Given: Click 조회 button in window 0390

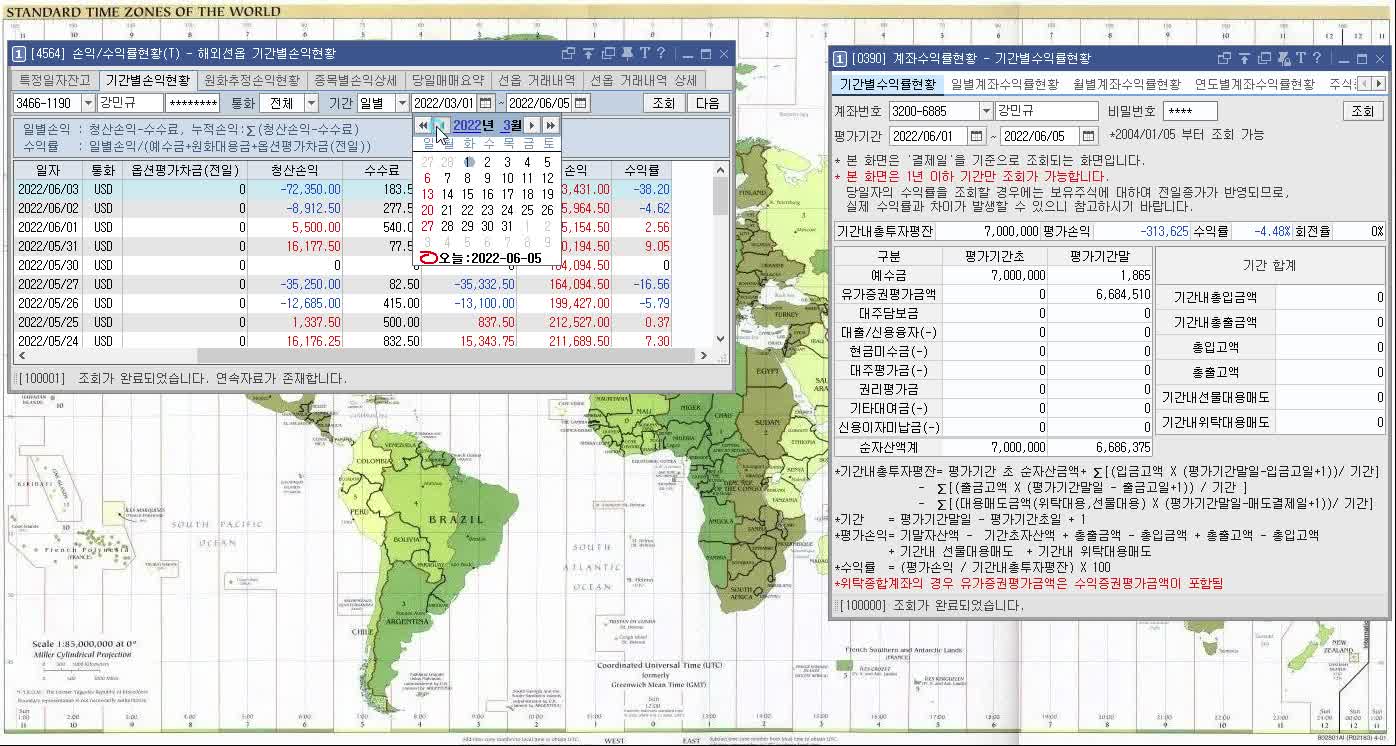Looking at the screenshot, I should [x=1362, y=111].
